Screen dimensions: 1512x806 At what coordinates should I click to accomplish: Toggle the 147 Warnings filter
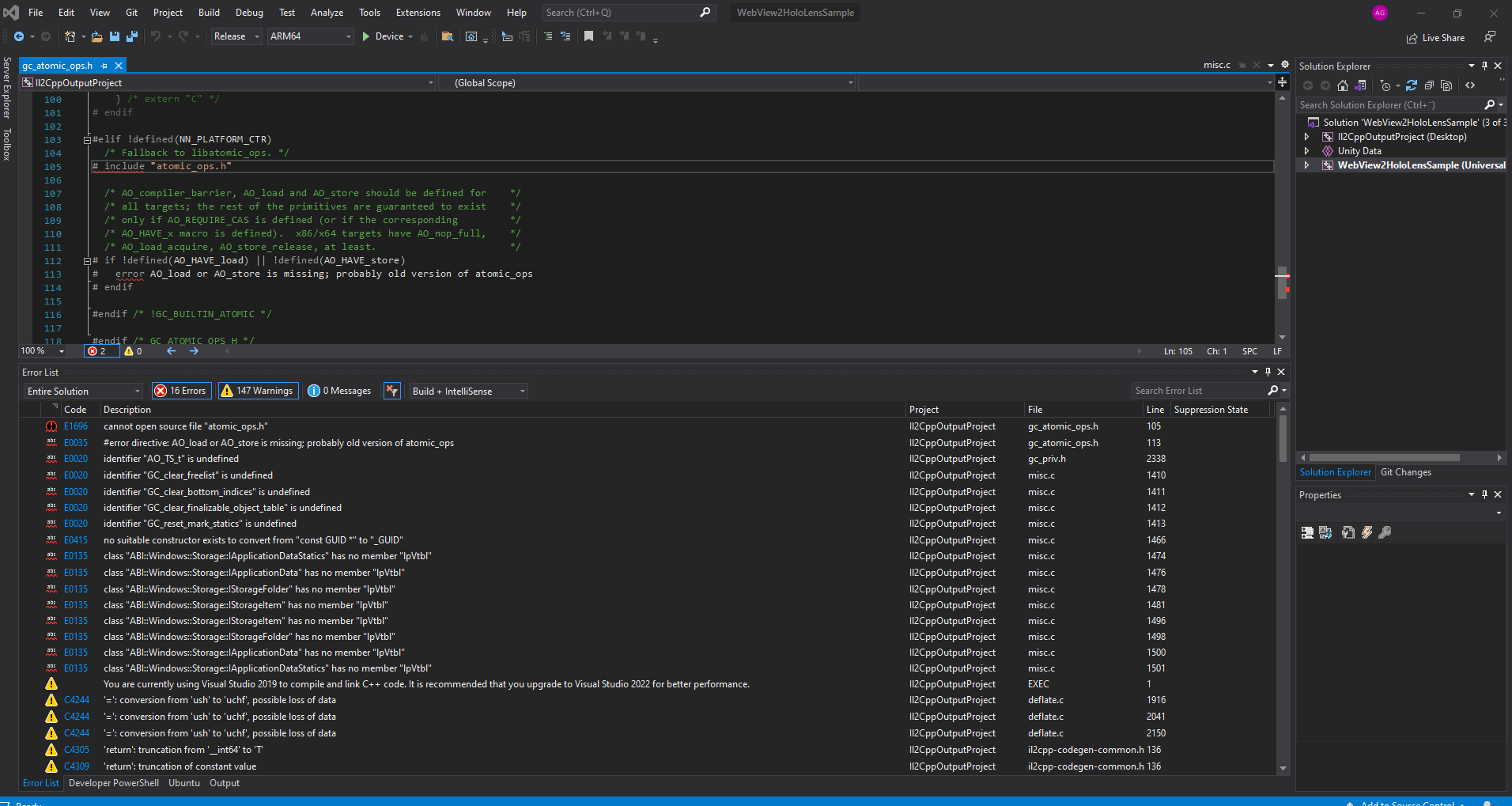tap(258, 391)
